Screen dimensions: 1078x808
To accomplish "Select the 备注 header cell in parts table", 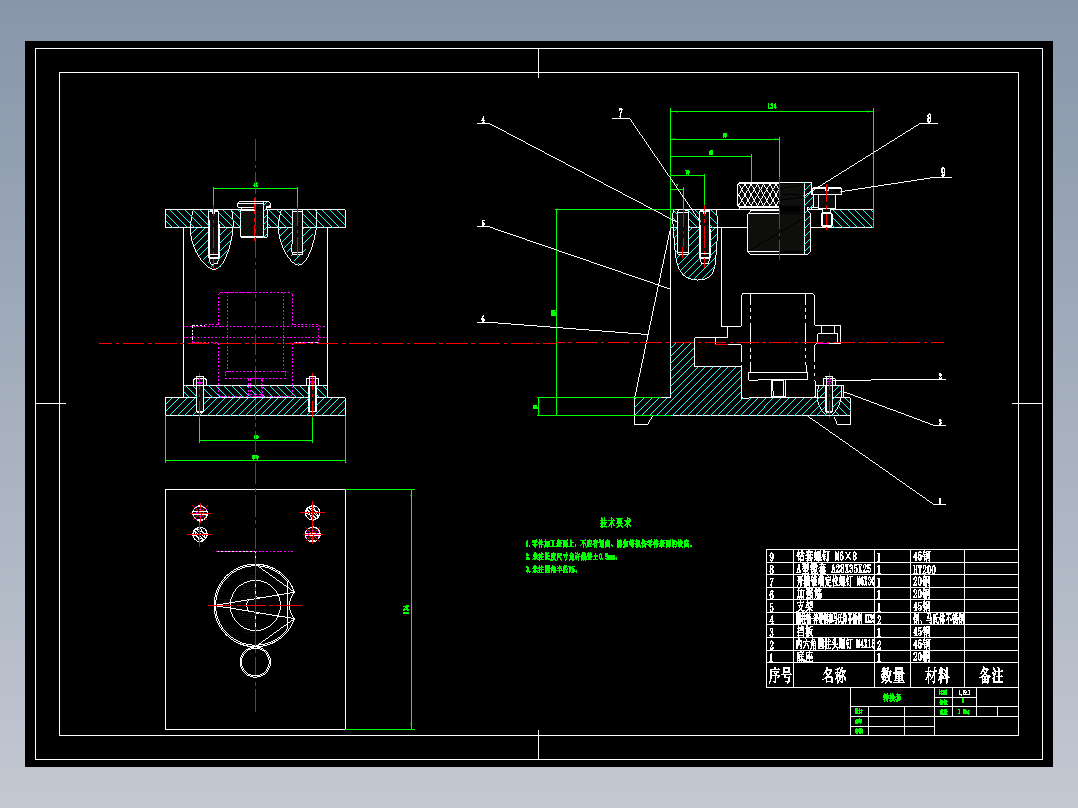I will 991,675.
